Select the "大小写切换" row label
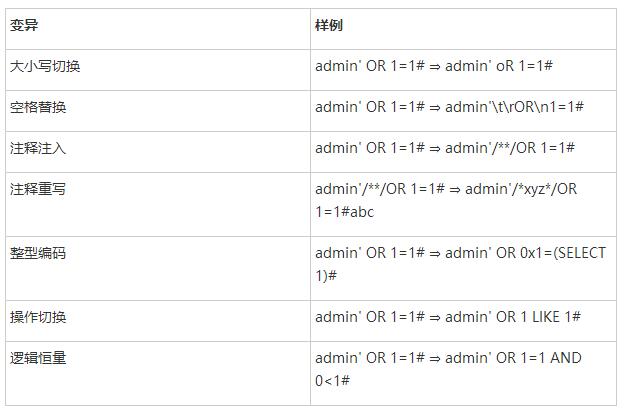Image resolution: width=625 pixels, height=413 pixels. pyautogui.click(x=45, y=65)
